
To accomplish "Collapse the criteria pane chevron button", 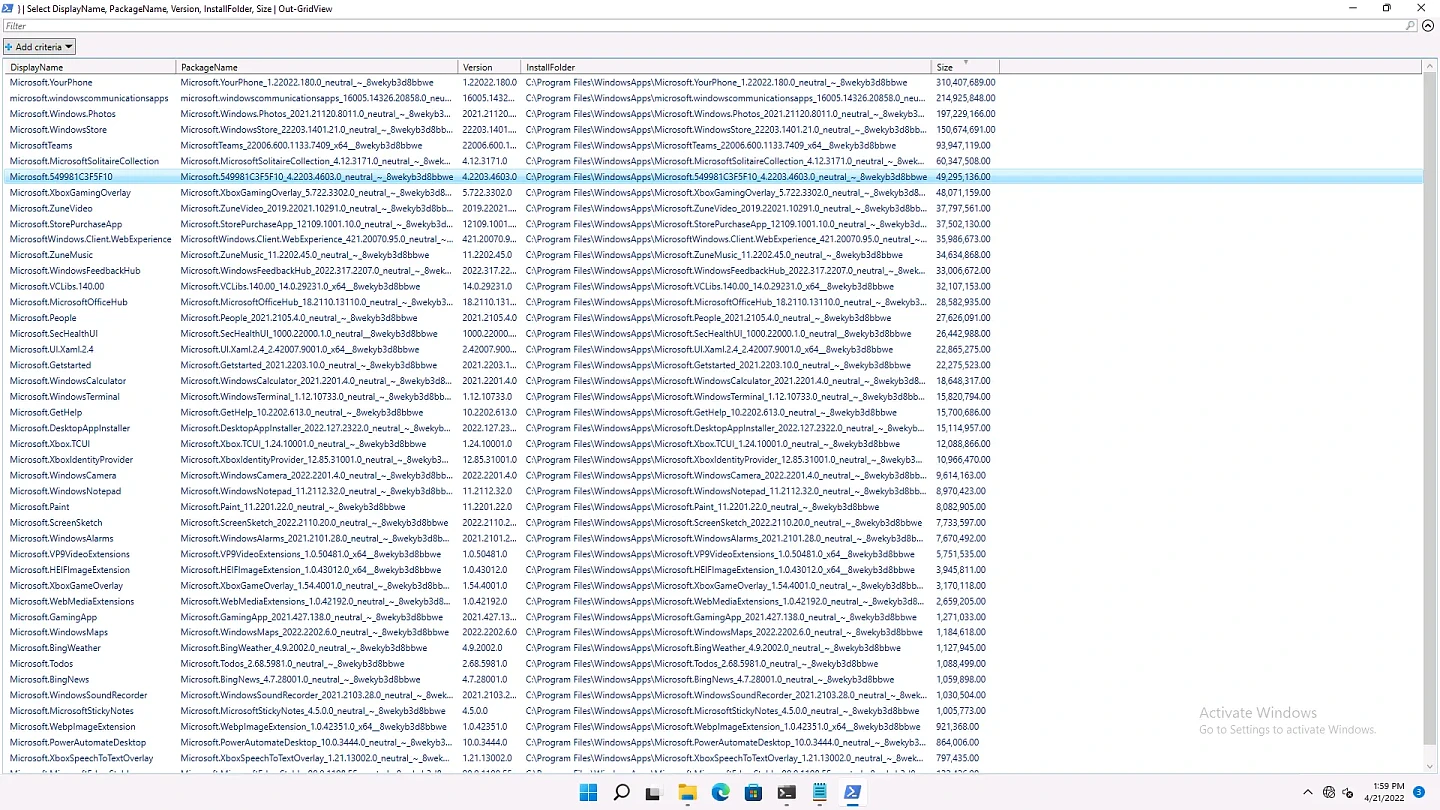I will point(1428,26).
